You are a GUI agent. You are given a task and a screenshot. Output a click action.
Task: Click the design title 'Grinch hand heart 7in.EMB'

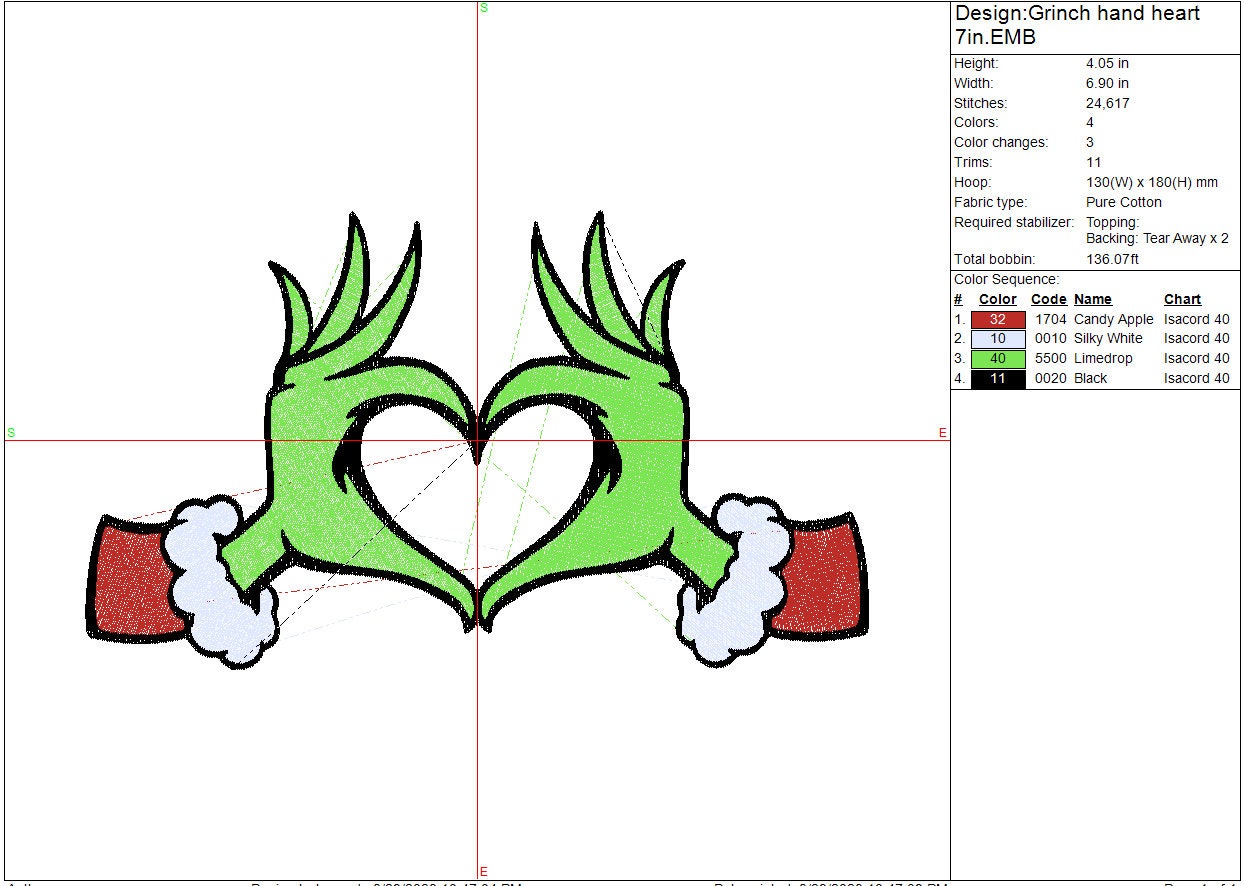pos(1077,25)
